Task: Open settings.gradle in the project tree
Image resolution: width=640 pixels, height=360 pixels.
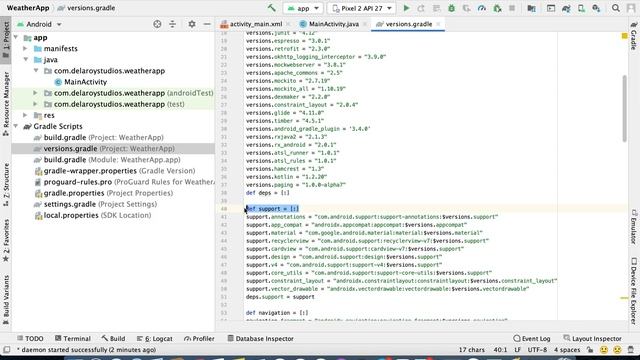Action: point(96,204)
